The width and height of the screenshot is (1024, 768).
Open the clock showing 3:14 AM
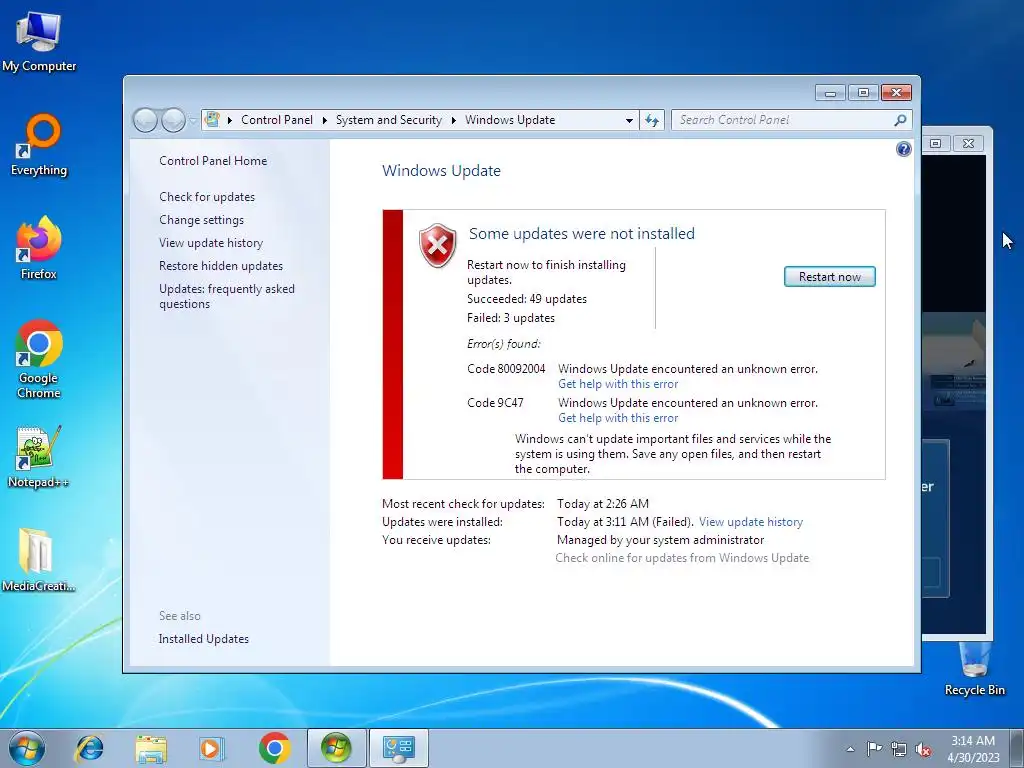pyautogui.click(x=973, y=748)
